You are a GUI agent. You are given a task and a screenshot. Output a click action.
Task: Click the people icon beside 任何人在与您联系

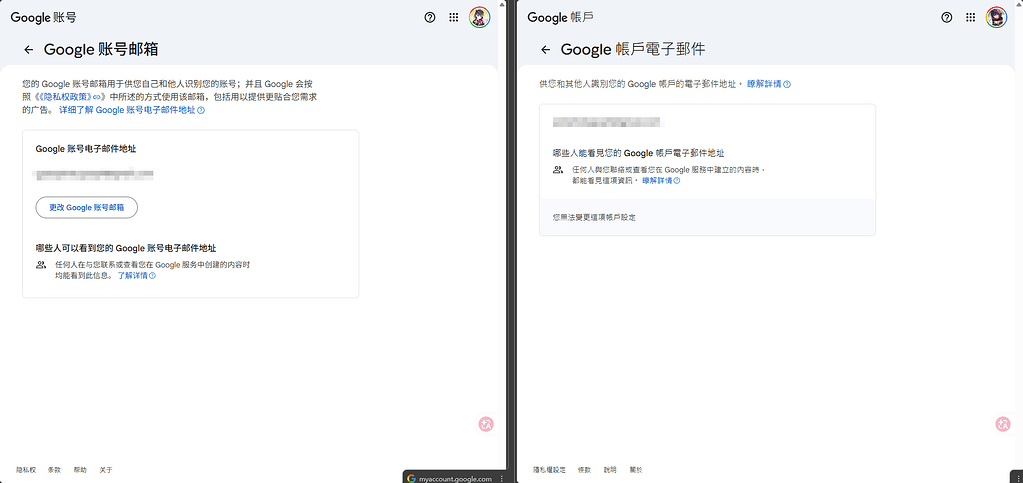point(41,265)
